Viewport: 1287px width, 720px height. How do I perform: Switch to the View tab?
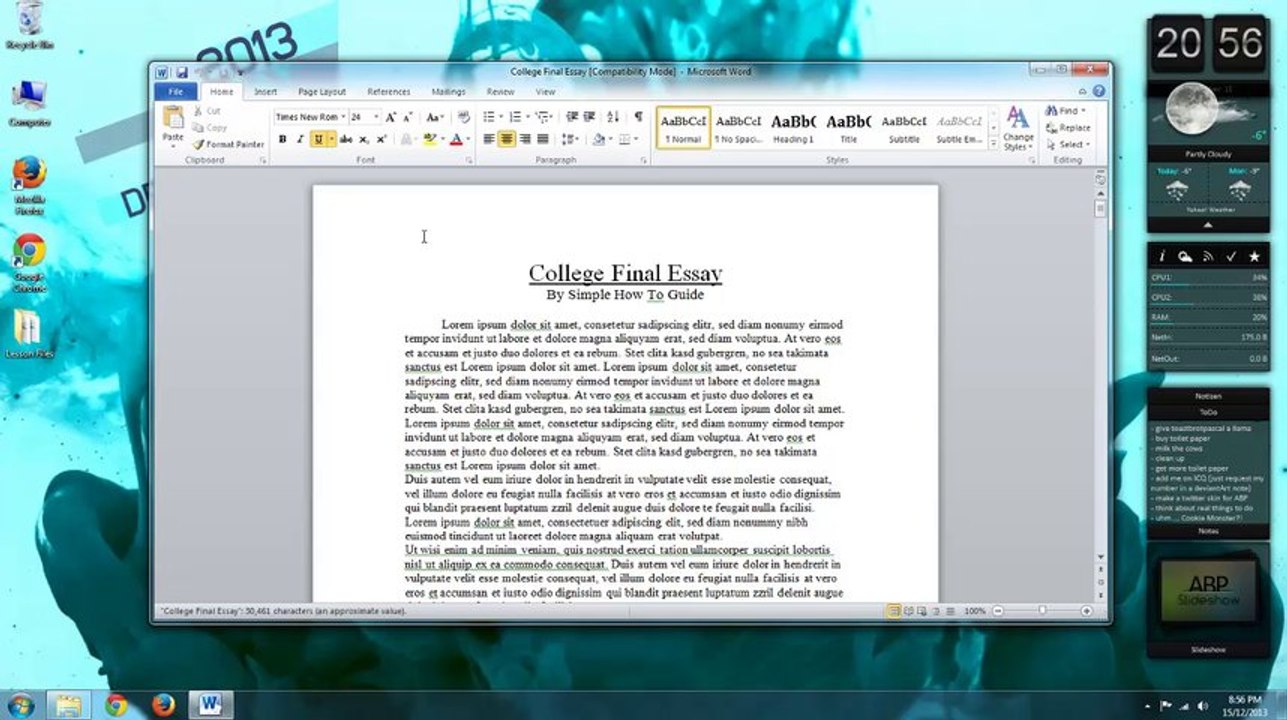(545, 92)
